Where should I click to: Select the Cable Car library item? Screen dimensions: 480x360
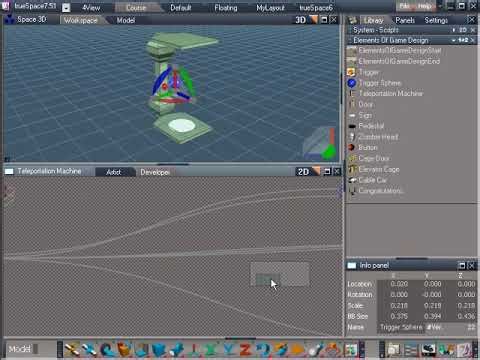(x=373, y=180)
